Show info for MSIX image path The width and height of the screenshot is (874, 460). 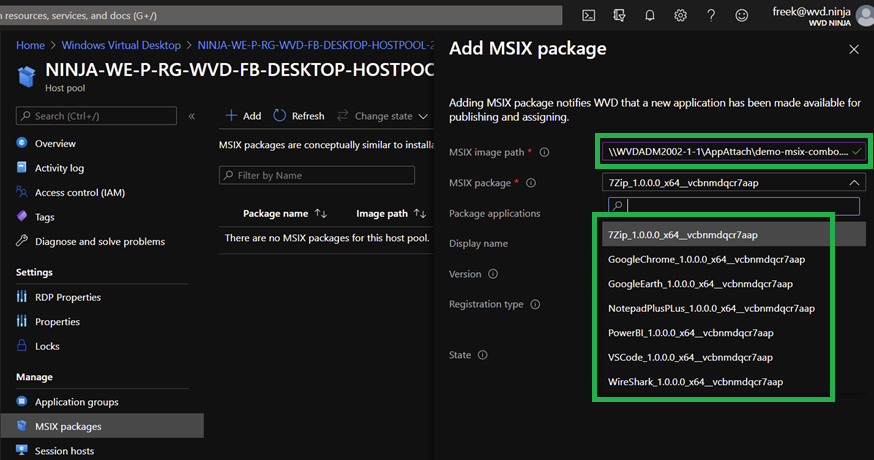tap(545, 152)
